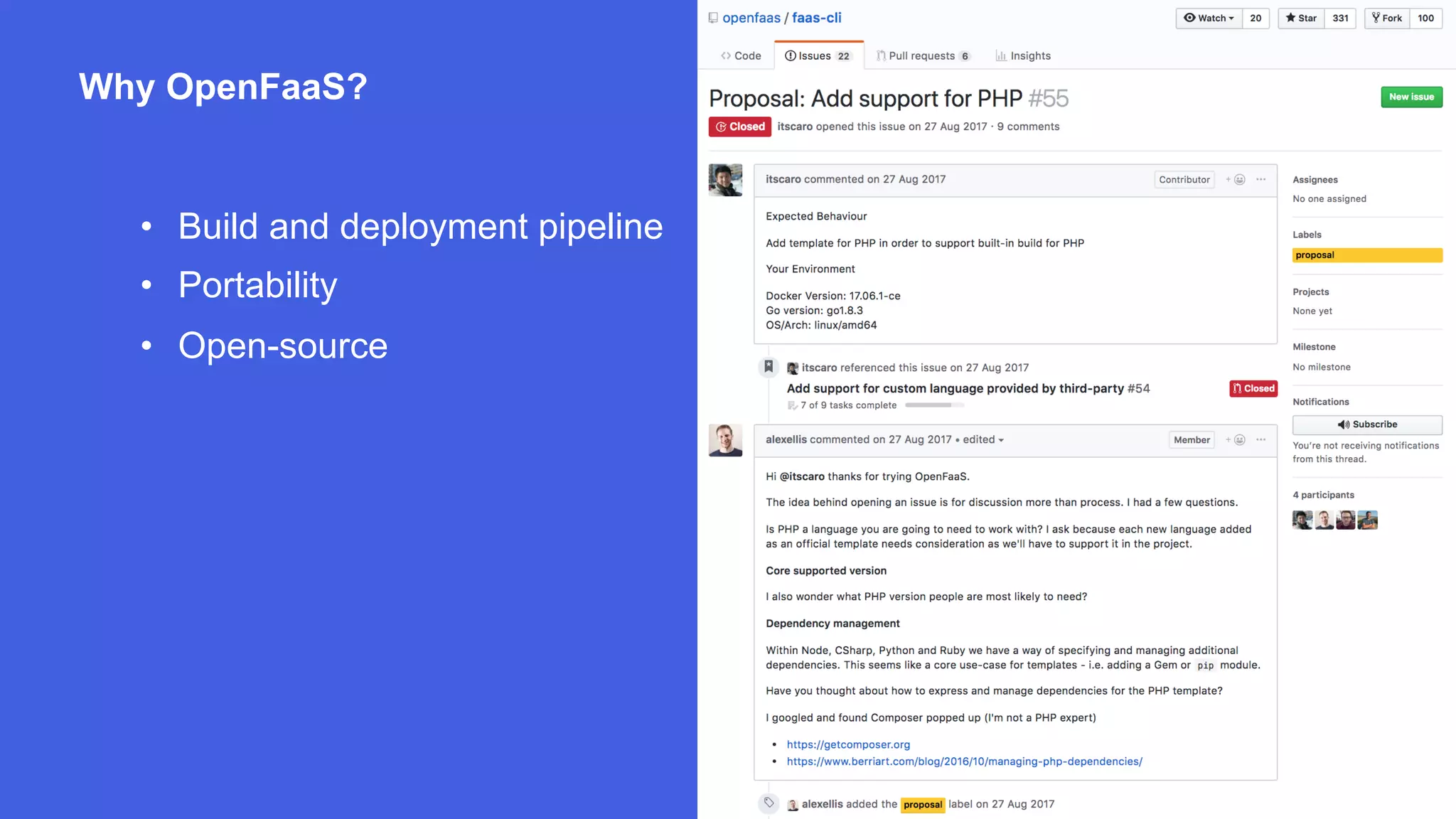
Task: Open alexellis link in comment header
Action: [786, 439]
